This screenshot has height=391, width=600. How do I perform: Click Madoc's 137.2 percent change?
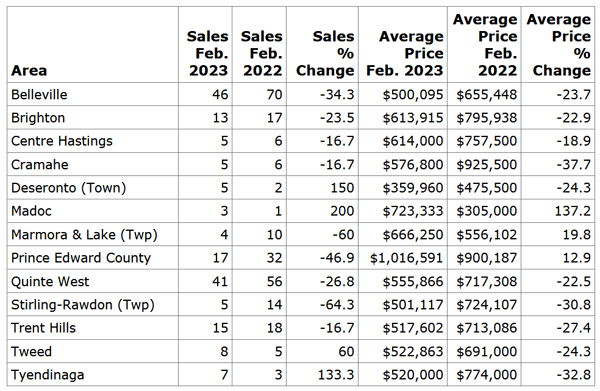point(573,211)
